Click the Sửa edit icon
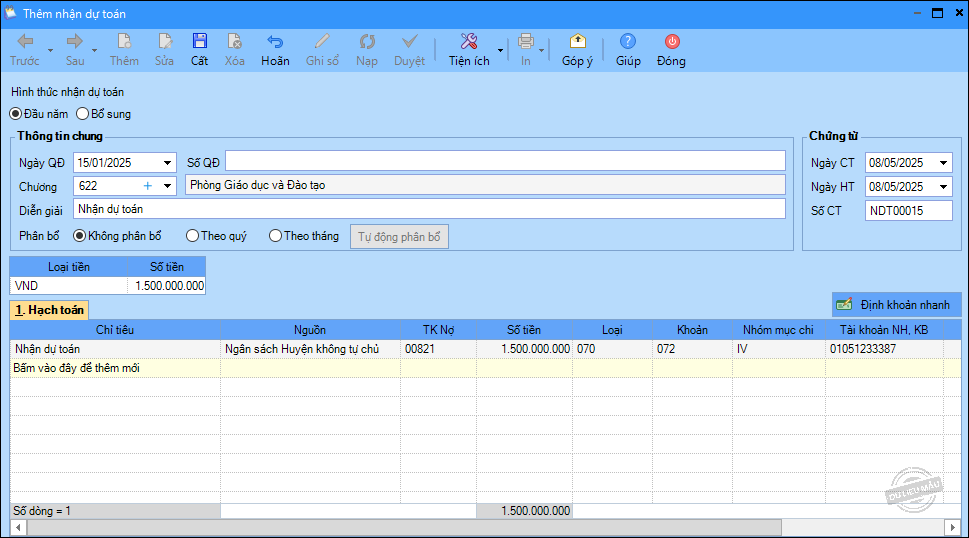 coord(164,41)
